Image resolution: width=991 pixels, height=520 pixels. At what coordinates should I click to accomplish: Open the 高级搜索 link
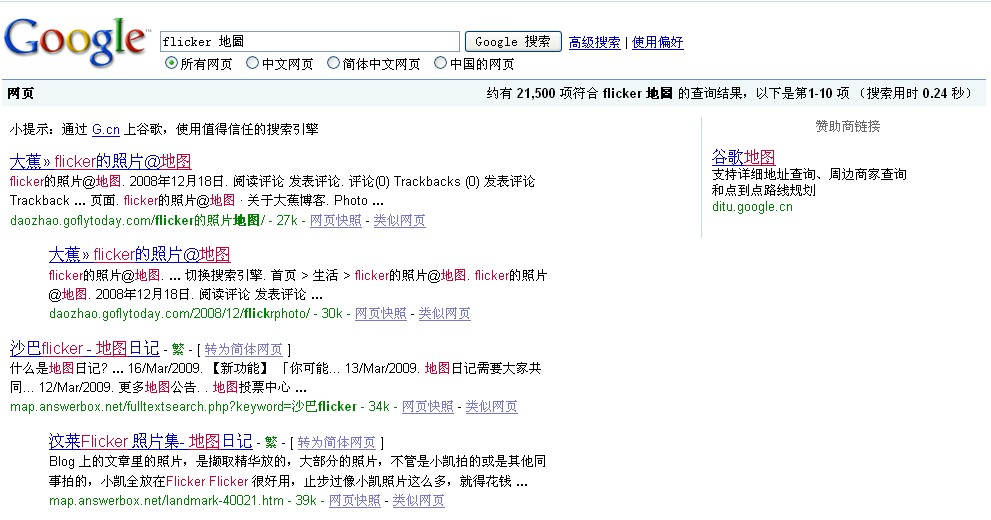[594, 42]
